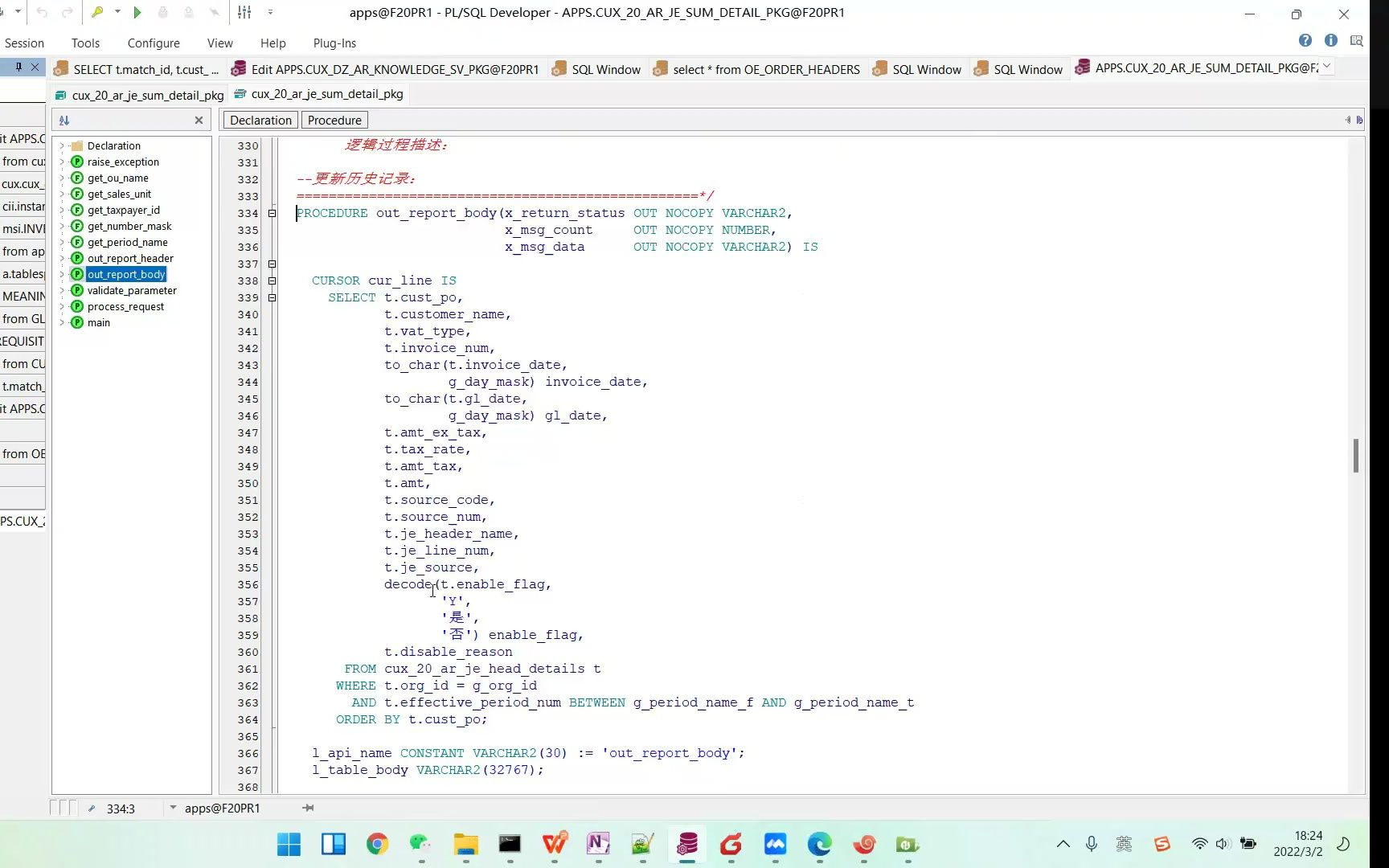Image resolution: width=1389 pixels, height=868 pixels.
Task: Open the Session menu
Action: pyautogui.click(x=24, y=43)
